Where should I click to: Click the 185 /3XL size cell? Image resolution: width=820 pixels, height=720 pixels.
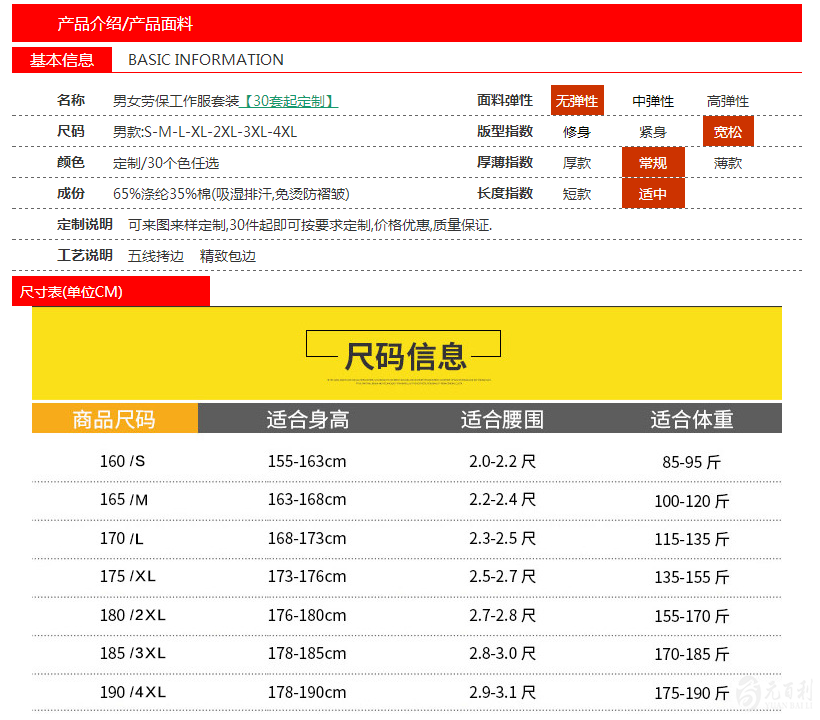[133, 653]
